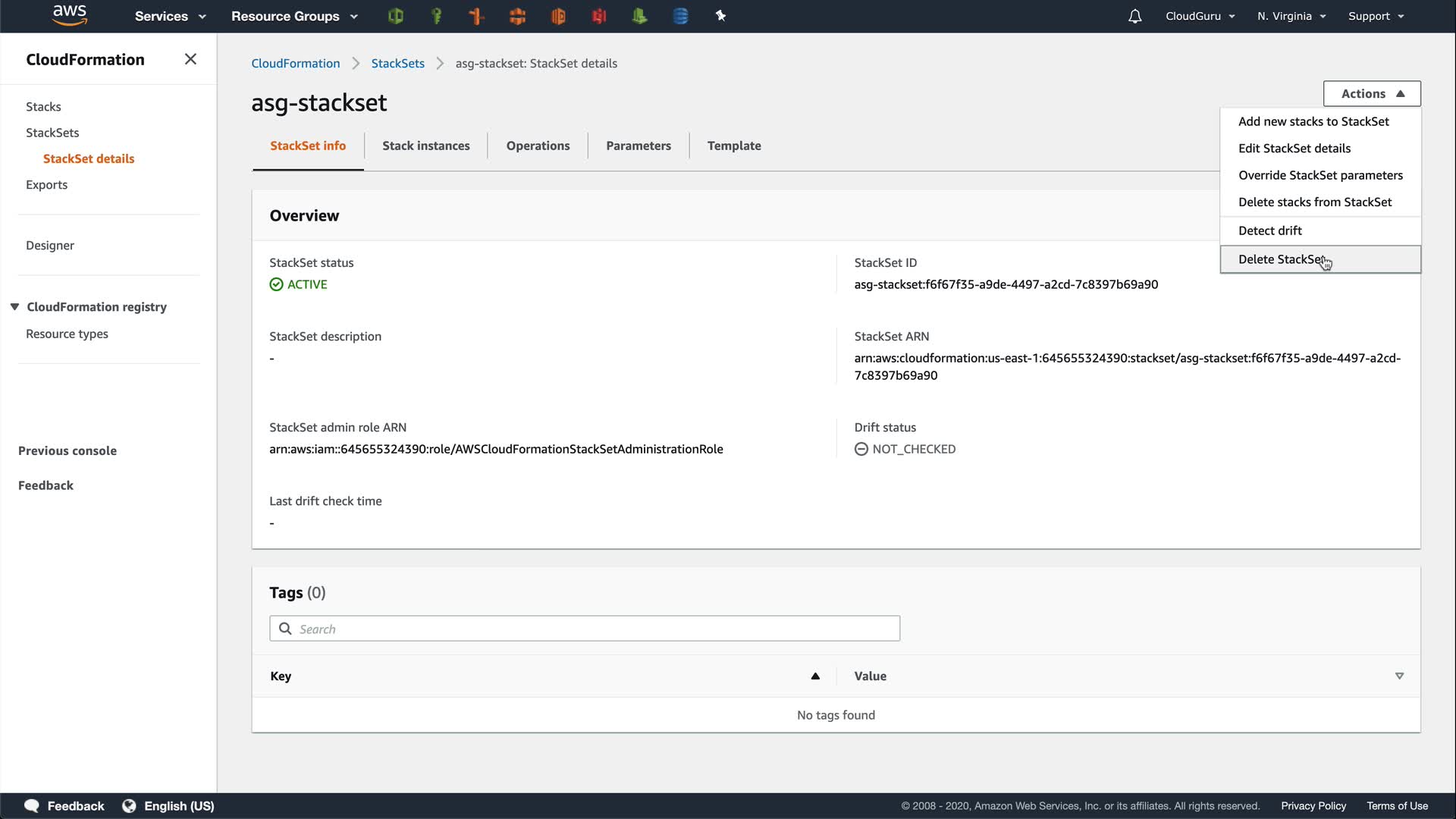Click the globe icon for English (US)
Viewport: 1456px width, 819px height.
pos(129,806)
